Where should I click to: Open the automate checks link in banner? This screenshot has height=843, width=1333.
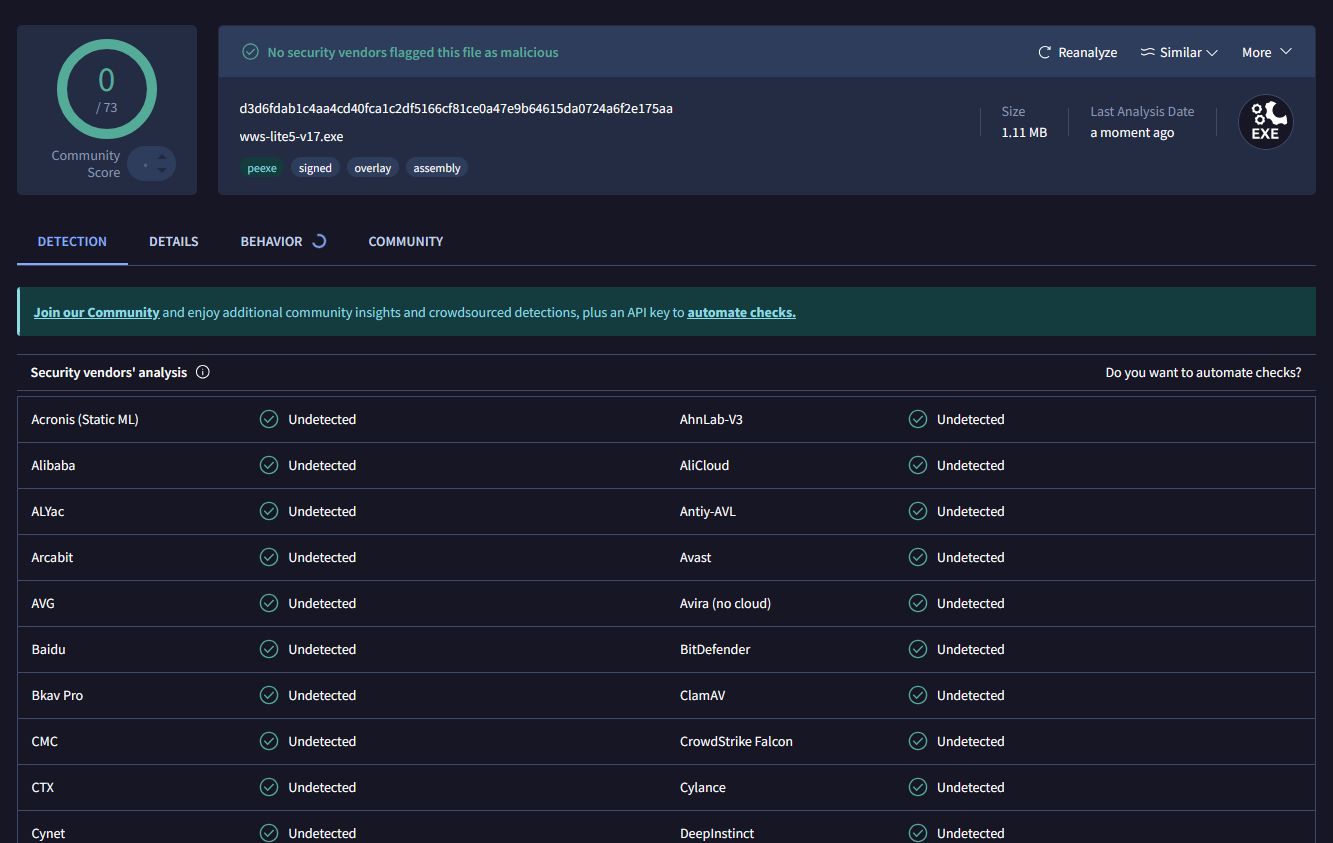click(742, 312)
